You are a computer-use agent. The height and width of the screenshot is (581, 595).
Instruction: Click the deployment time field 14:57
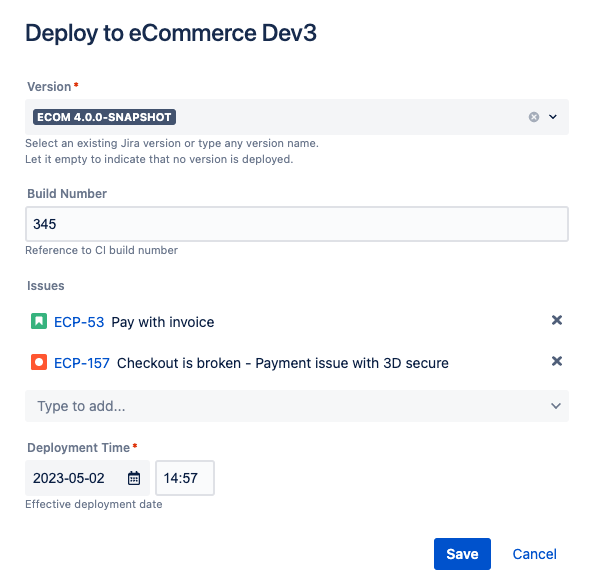pos(185,478)
